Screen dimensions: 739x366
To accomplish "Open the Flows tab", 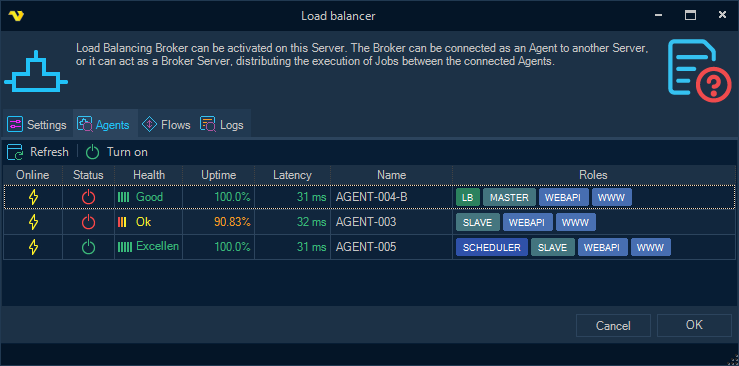I will 166,125.
